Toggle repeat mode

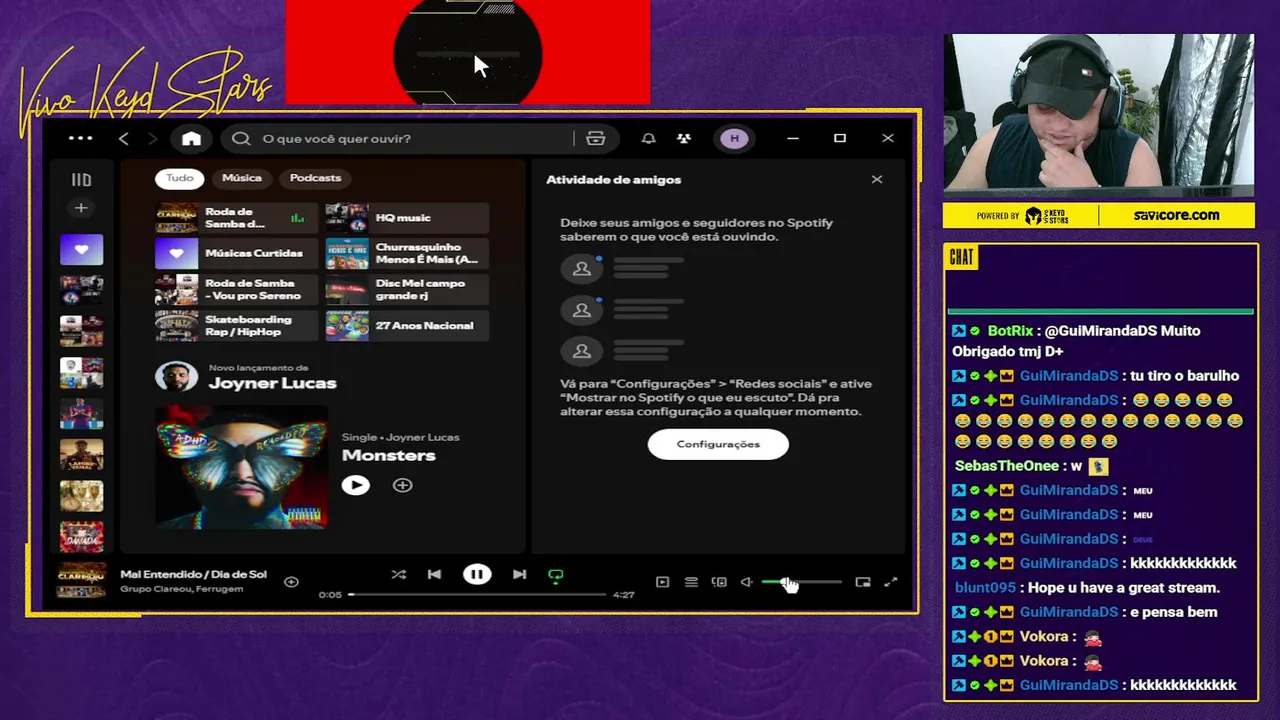(x=556, y=575)
